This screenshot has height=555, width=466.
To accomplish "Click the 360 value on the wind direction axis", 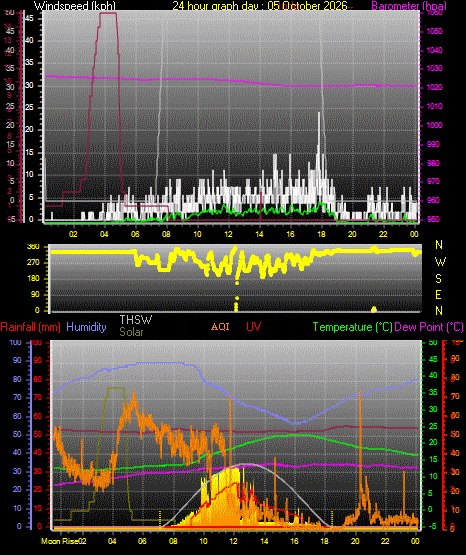I will [x=33, y=247].
